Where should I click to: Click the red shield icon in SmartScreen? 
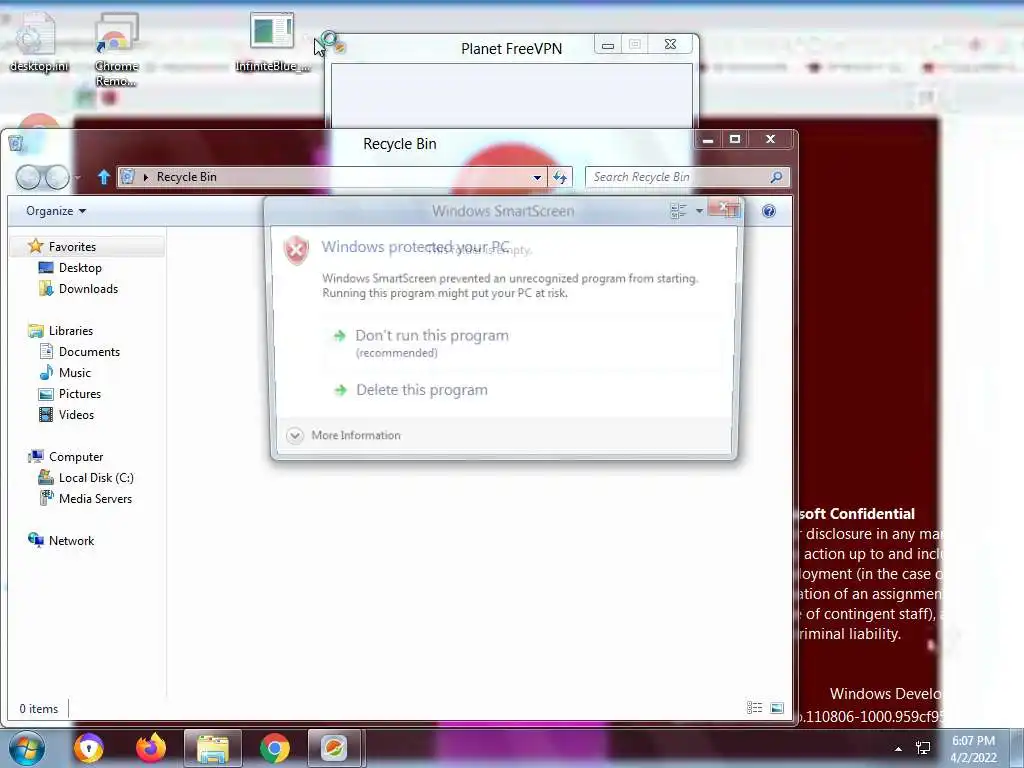[x=296, y=250]
